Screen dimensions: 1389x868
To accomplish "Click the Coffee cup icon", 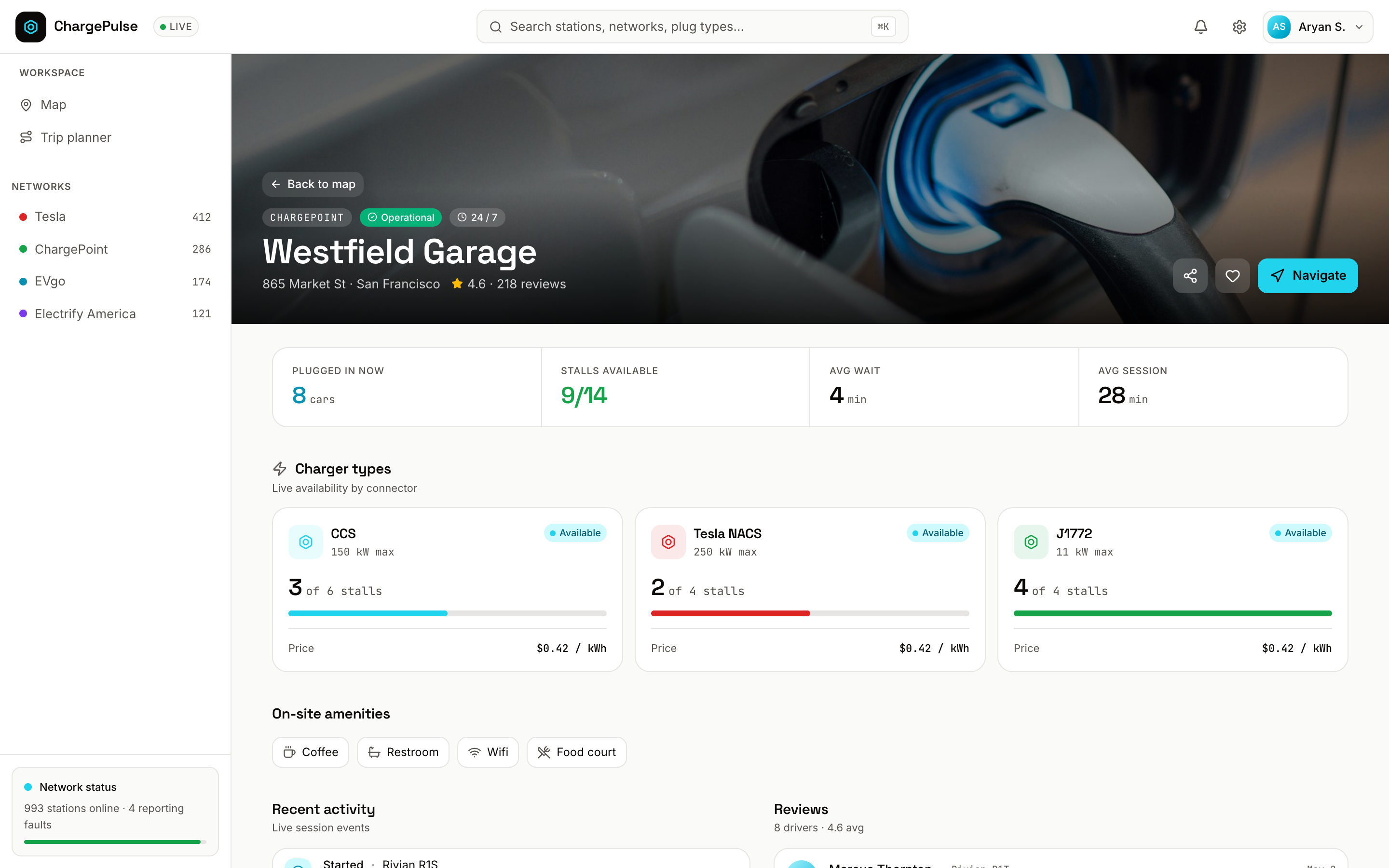I will point(289,752).
